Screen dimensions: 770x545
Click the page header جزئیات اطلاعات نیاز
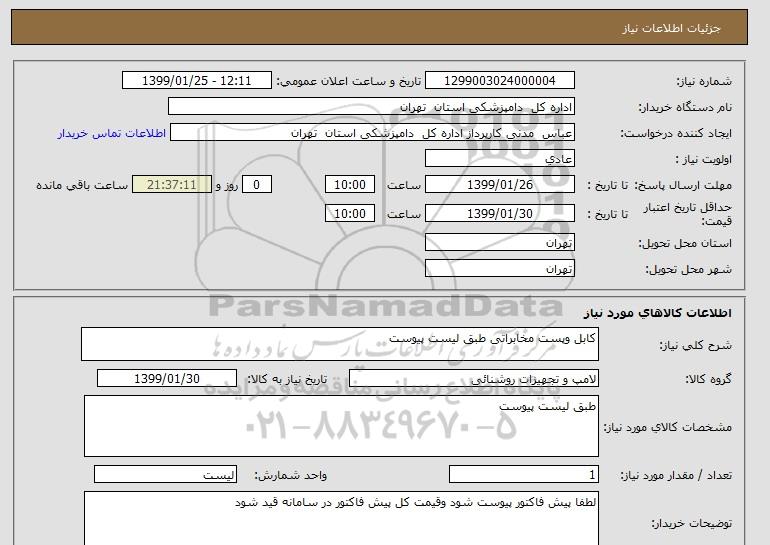pos(671,28)
